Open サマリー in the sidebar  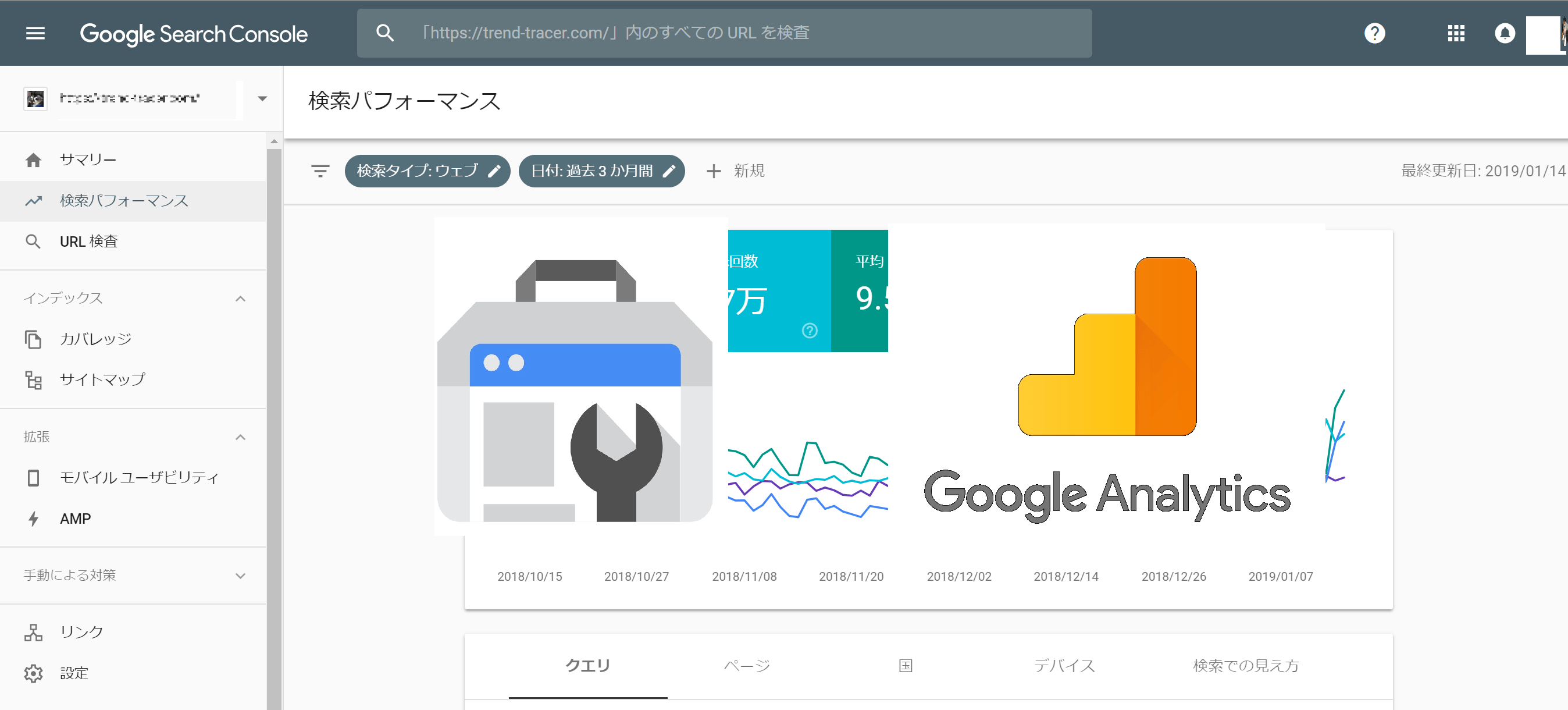133,159
